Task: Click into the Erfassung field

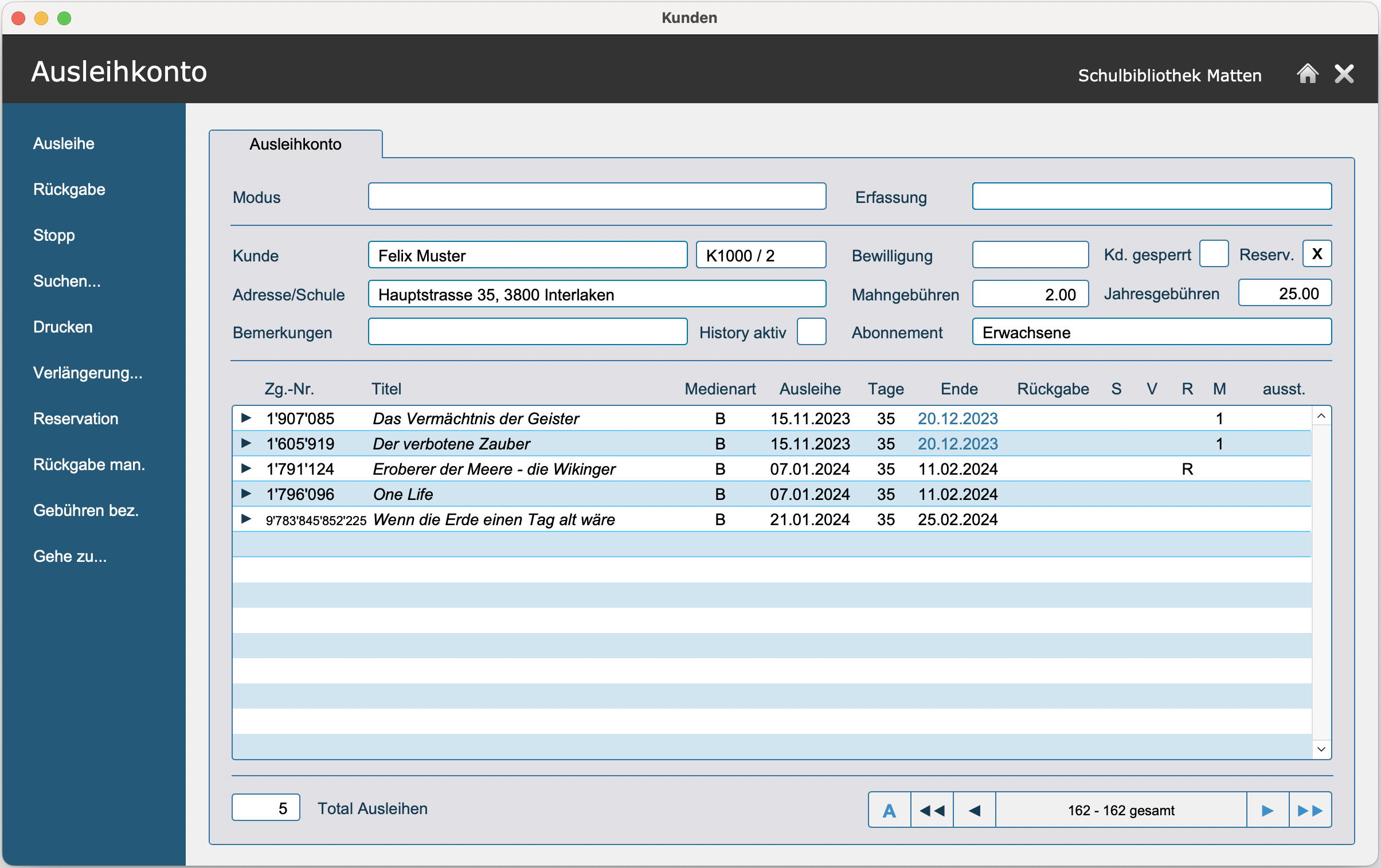Action: (x=1151, y=196)
